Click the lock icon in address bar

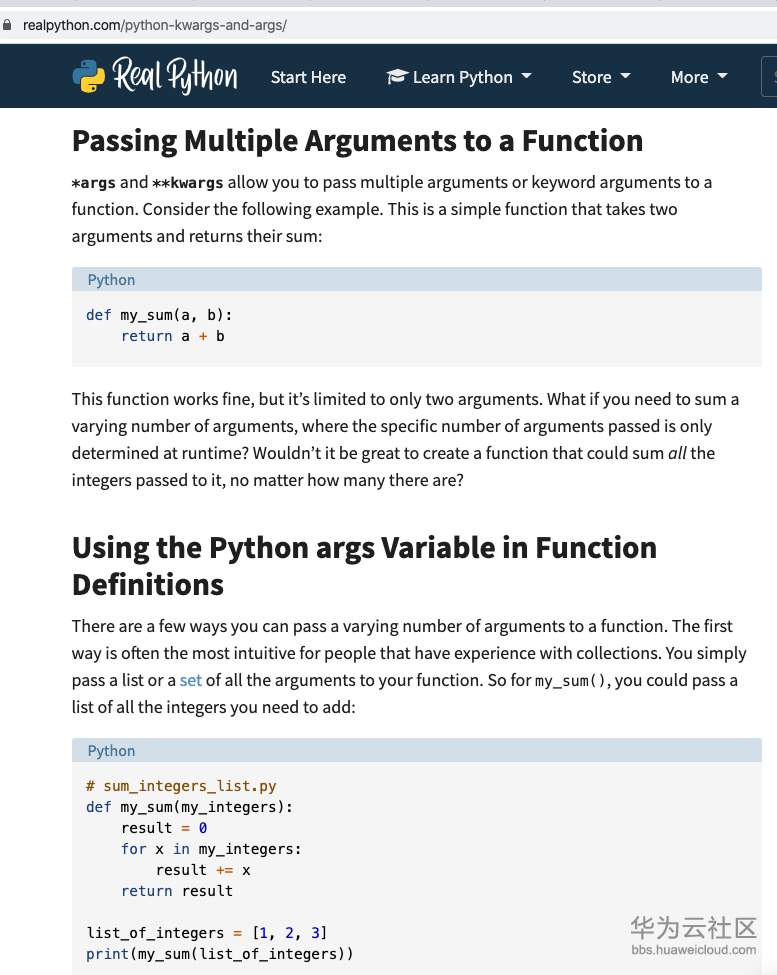pyautogui.click(x=7, y=25)
